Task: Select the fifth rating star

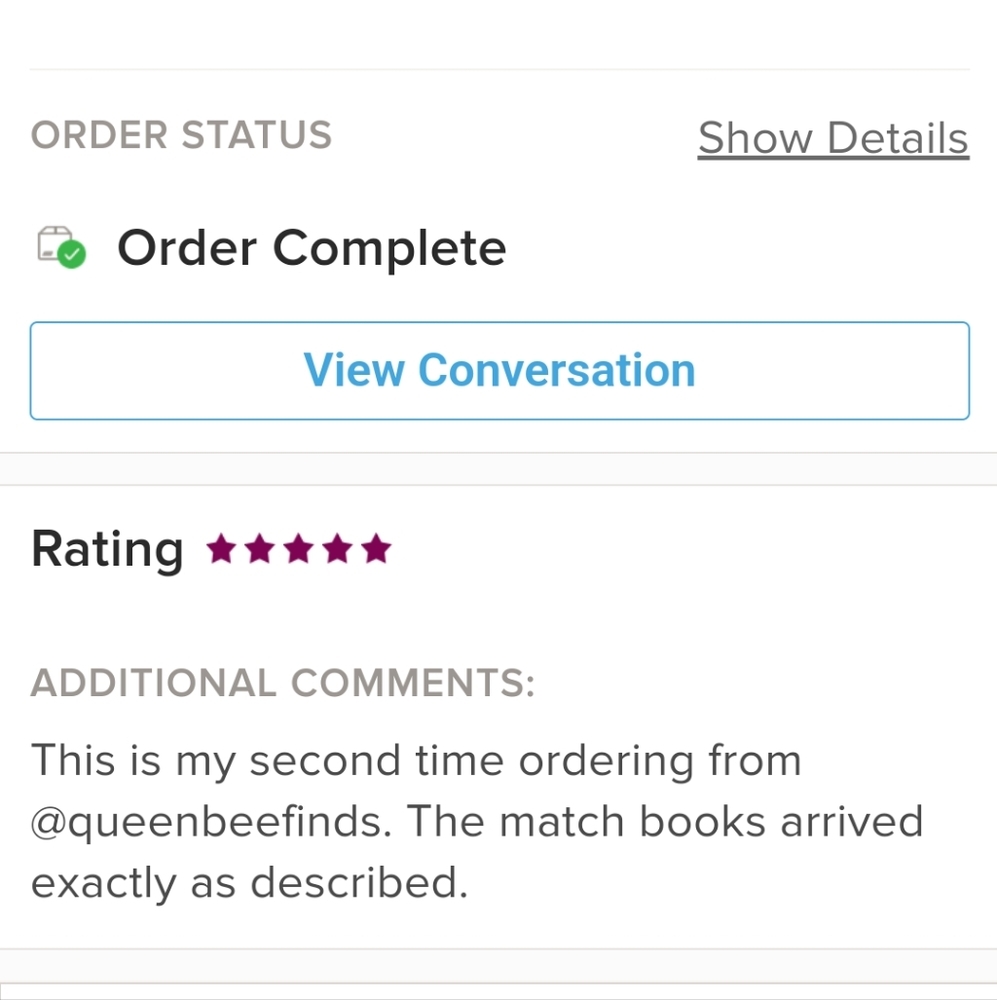Action: 376,549
